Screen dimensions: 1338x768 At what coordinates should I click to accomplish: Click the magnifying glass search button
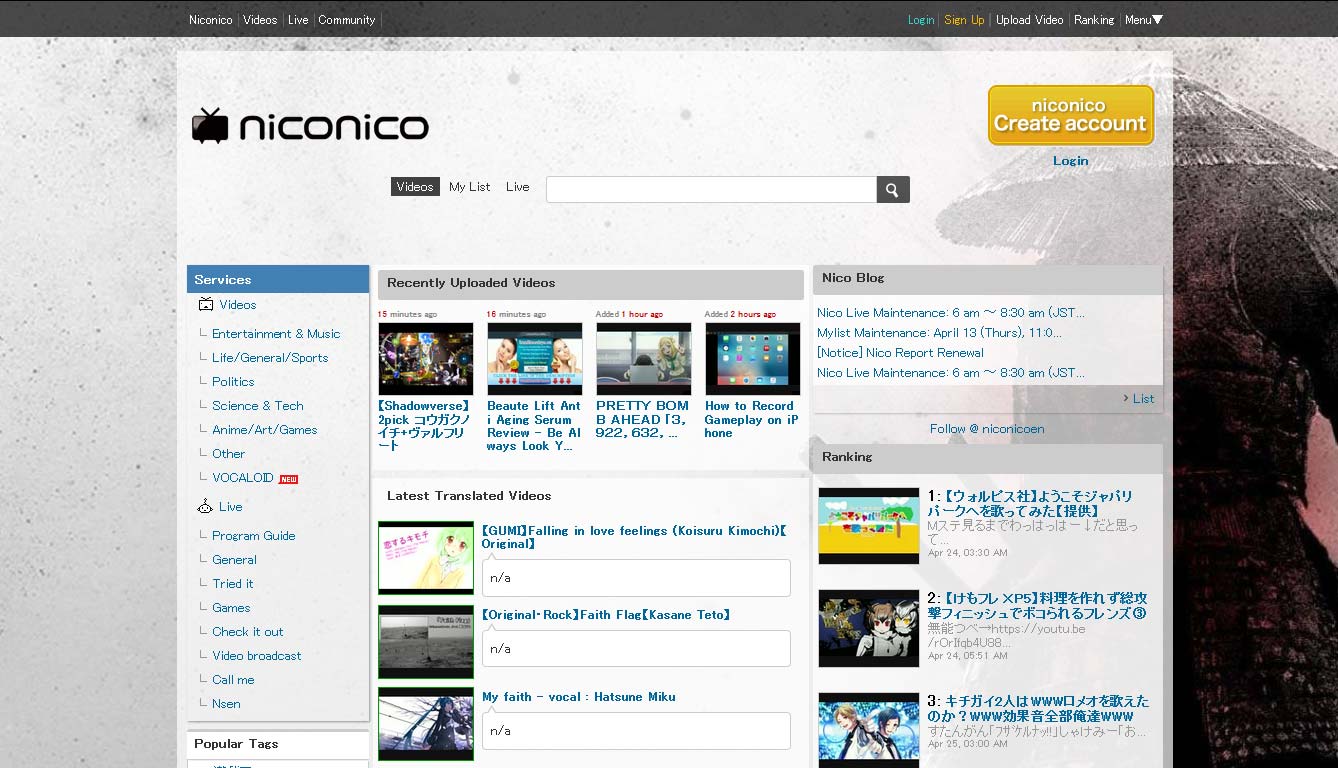[x=893, y=189]
